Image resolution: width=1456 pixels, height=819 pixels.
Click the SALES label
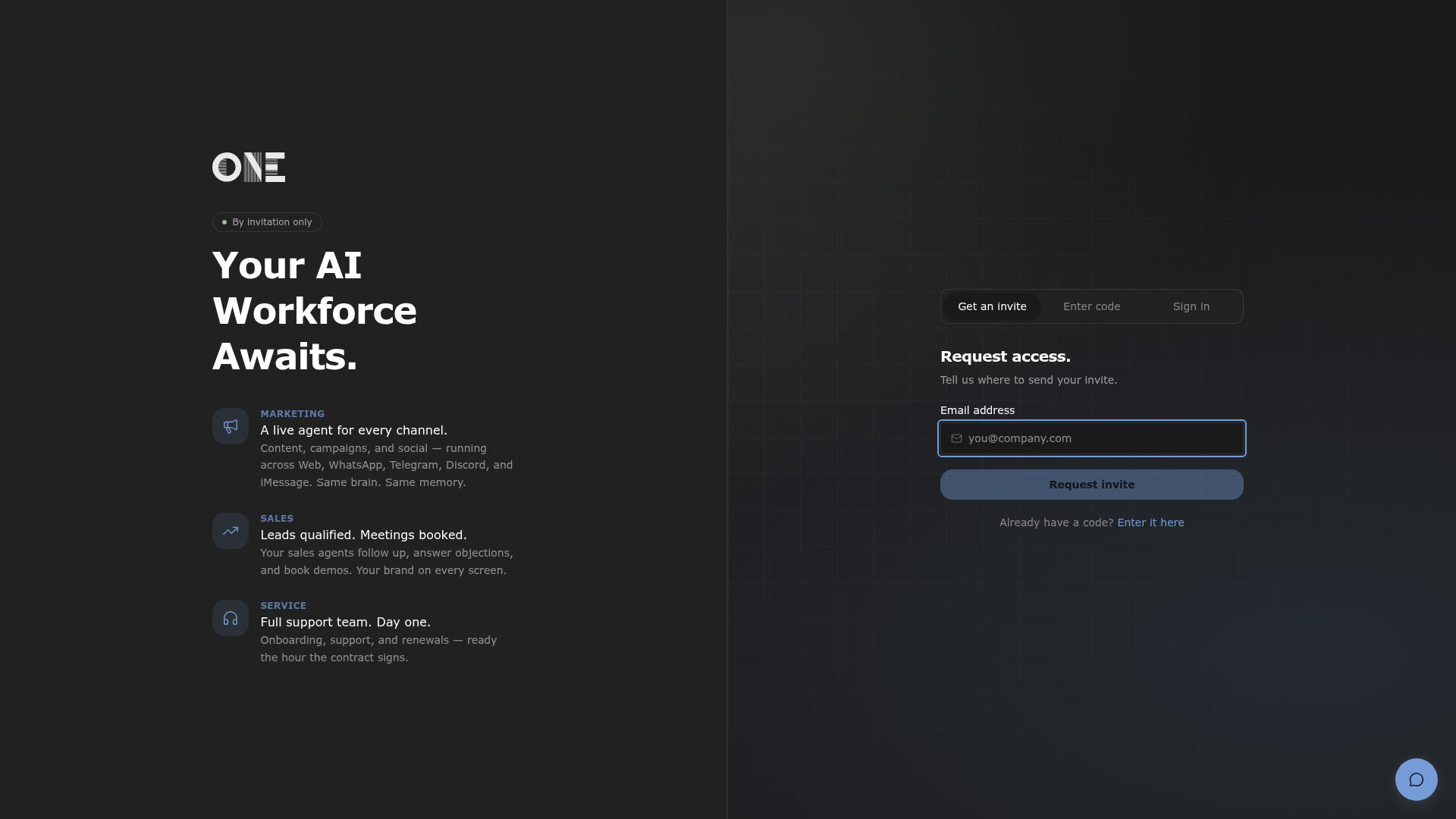click(x=277, y=519)
